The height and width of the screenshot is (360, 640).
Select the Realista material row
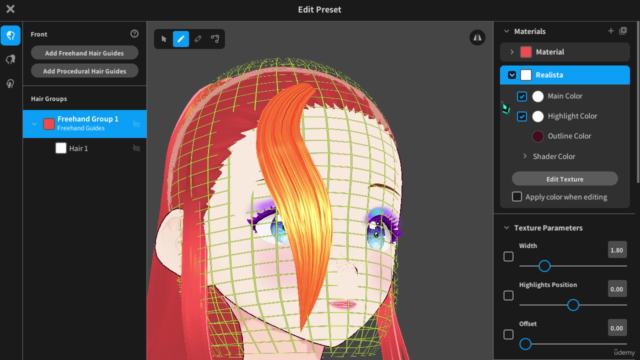[x=565, y=75]
